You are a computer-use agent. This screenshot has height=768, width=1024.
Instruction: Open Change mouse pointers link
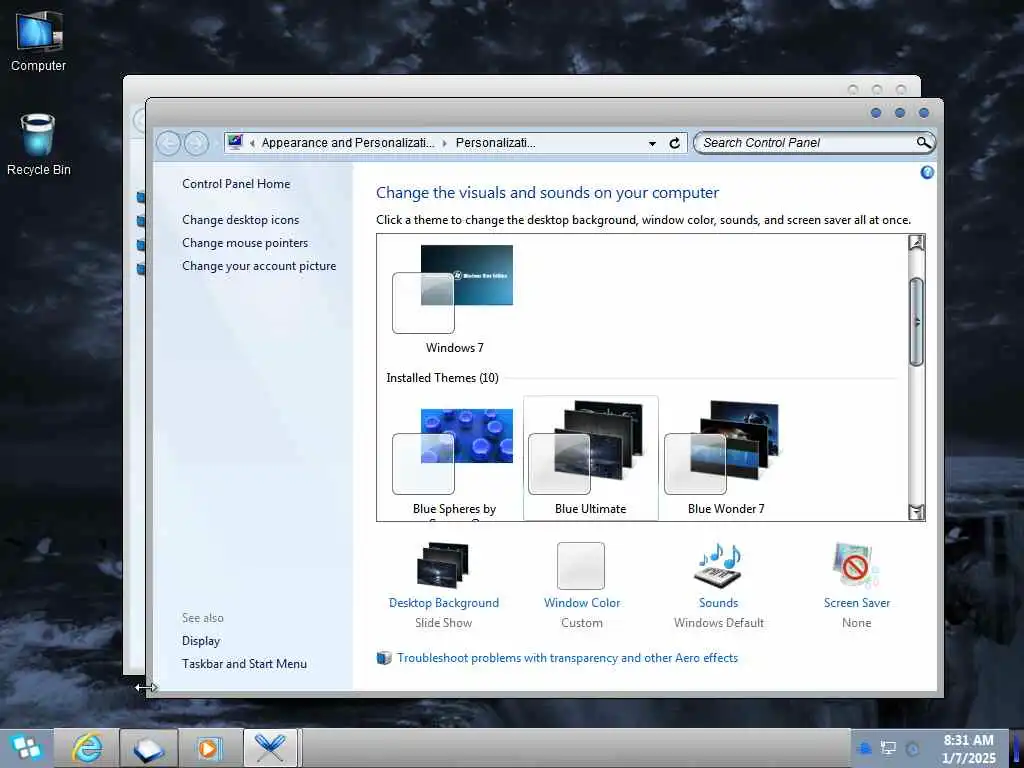click(245, 243)
